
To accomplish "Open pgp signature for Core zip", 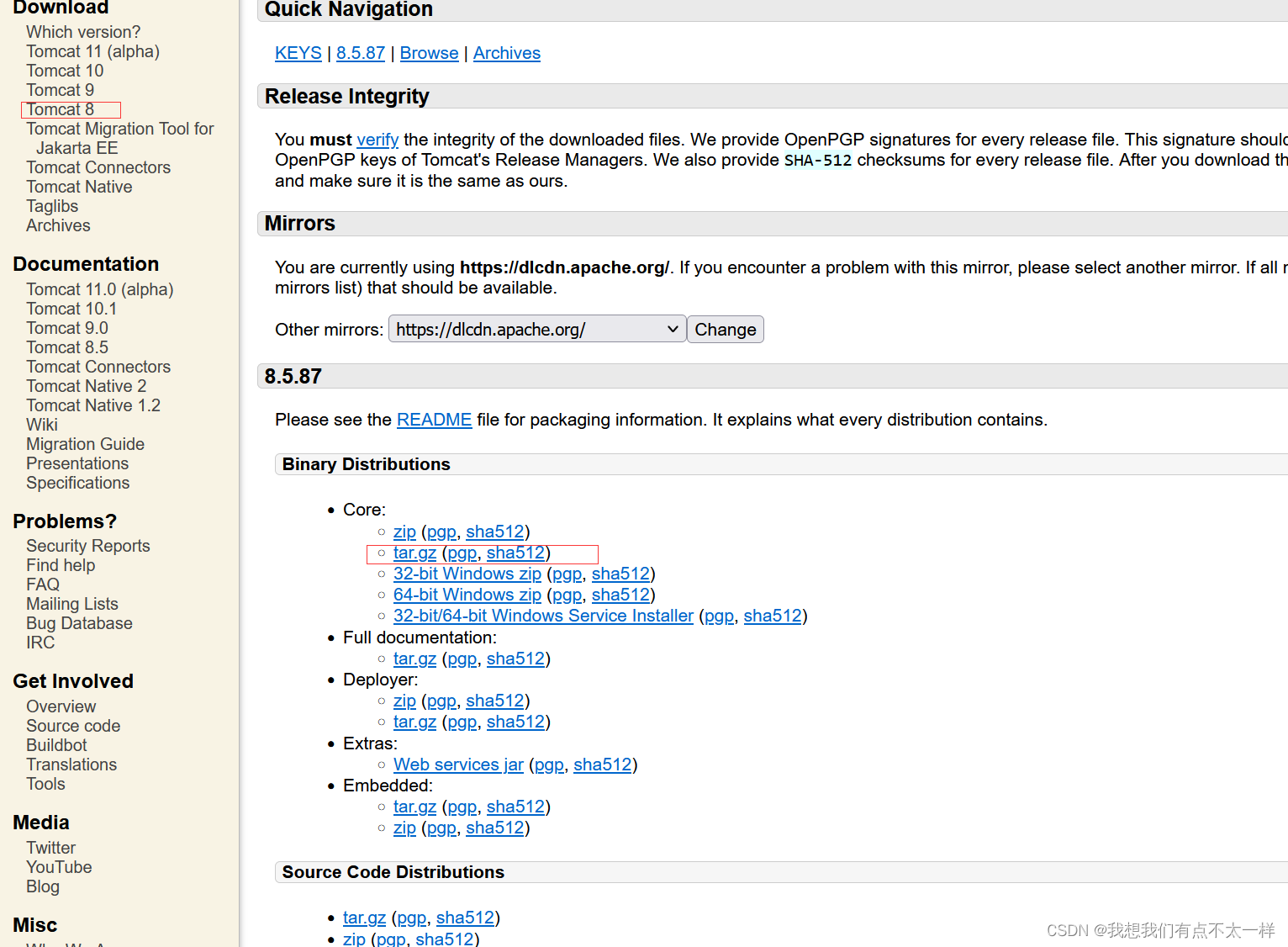I will click(442, 532).
